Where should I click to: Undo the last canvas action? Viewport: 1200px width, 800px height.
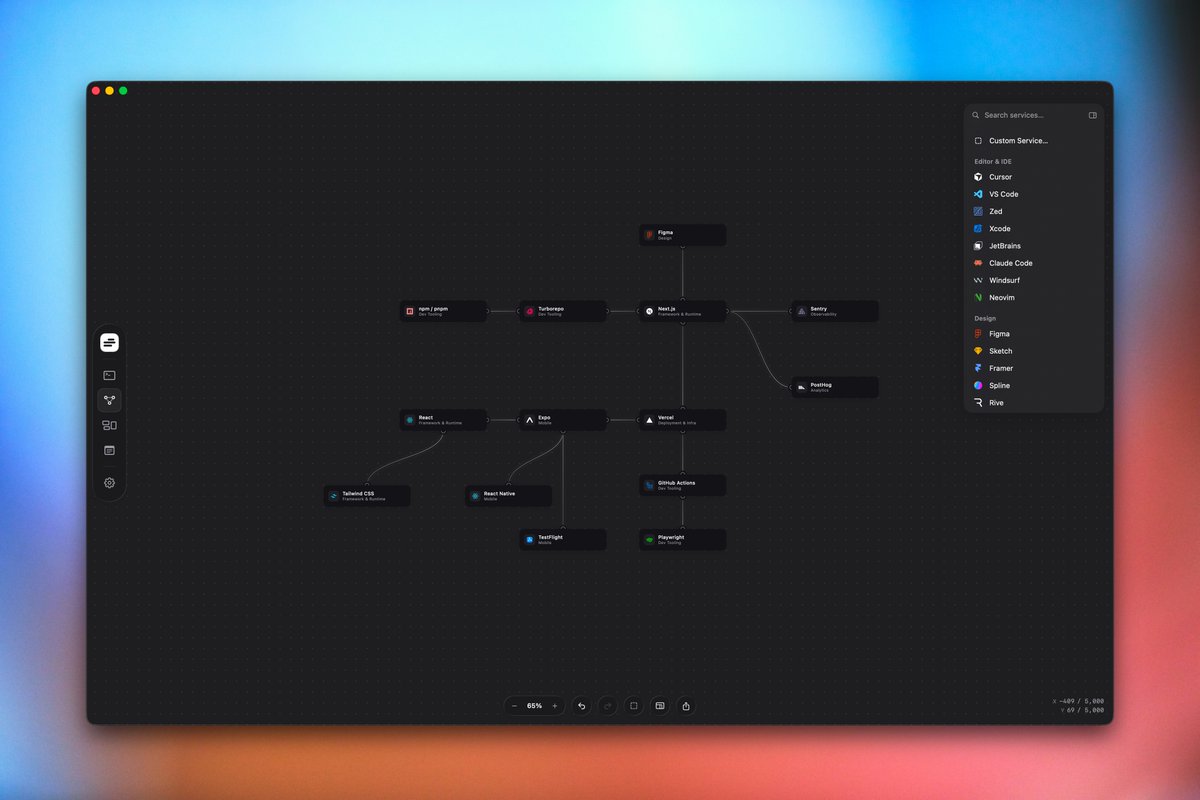pos(582,706)
